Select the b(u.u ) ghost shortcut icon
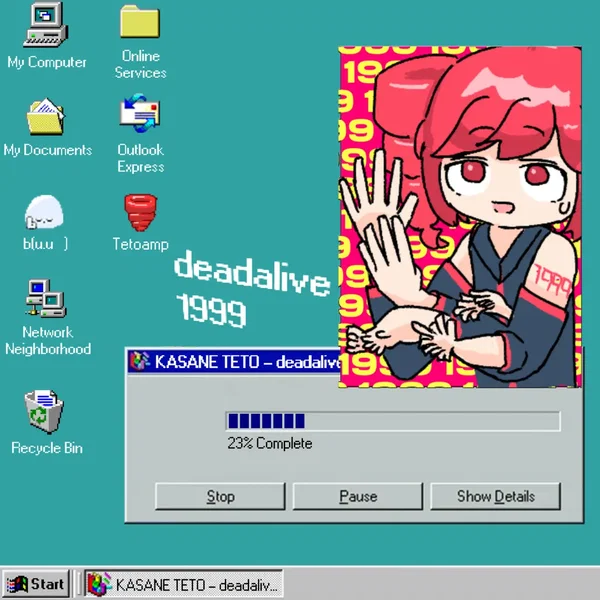 [x=44, y=212]
